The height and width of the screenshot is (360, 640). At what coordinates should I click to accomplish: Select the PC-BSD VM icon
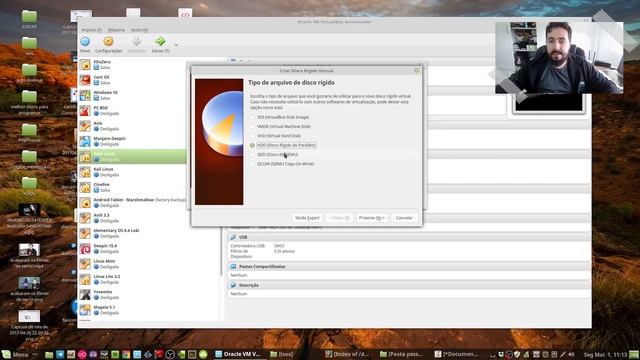(85, 110)
